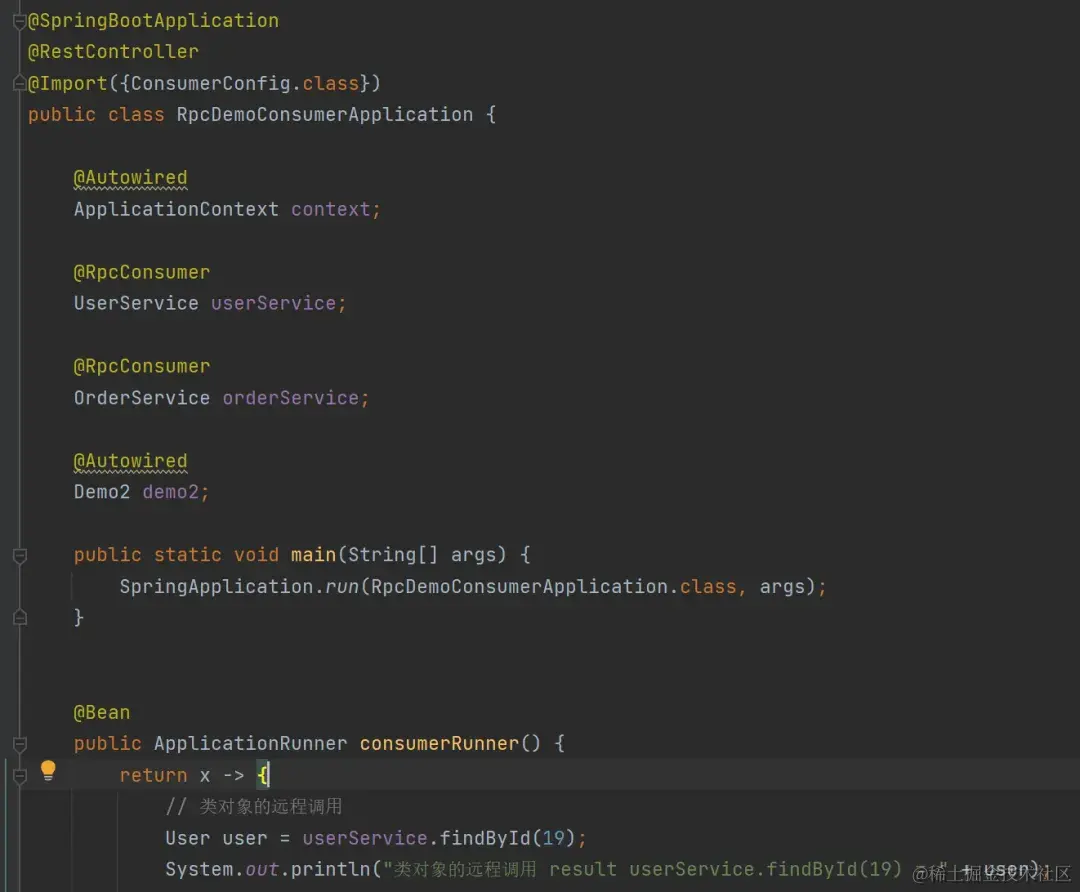Screen dimensions: 1080x892
Task: Collapse the lambda fold at return x line
Action: tap(20, 776)
